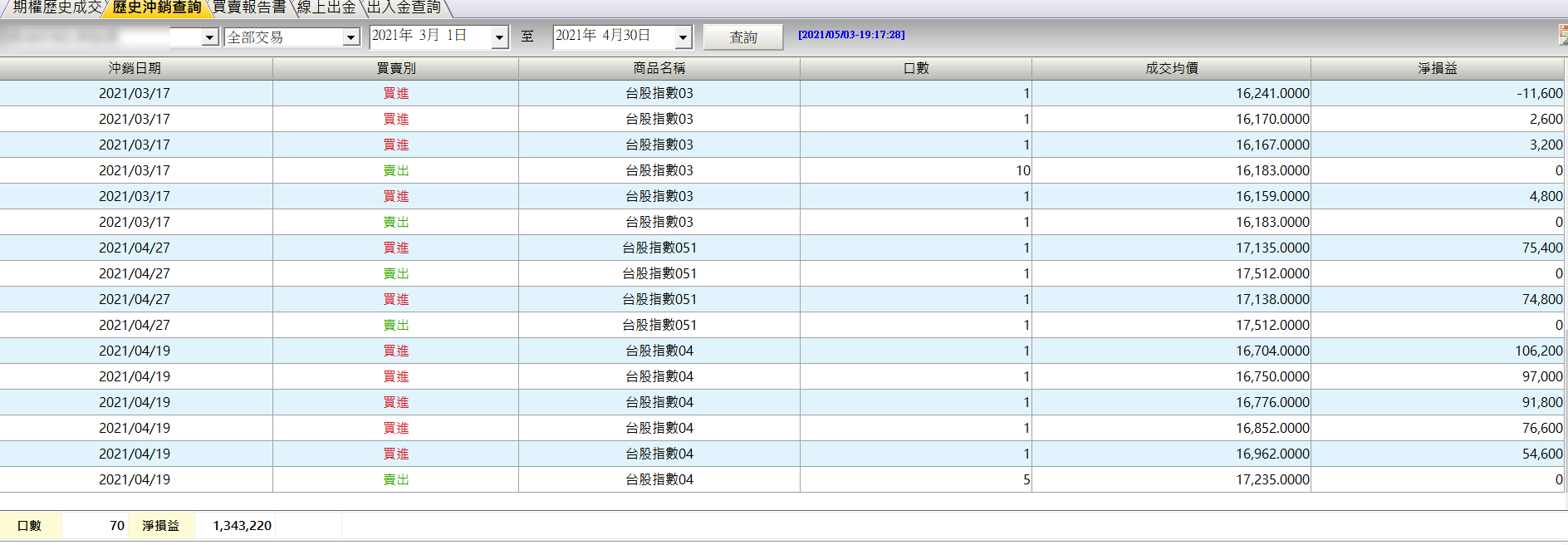
Task: Open the start date 2021年 3月 1日 picker
Action: (499, 37)
